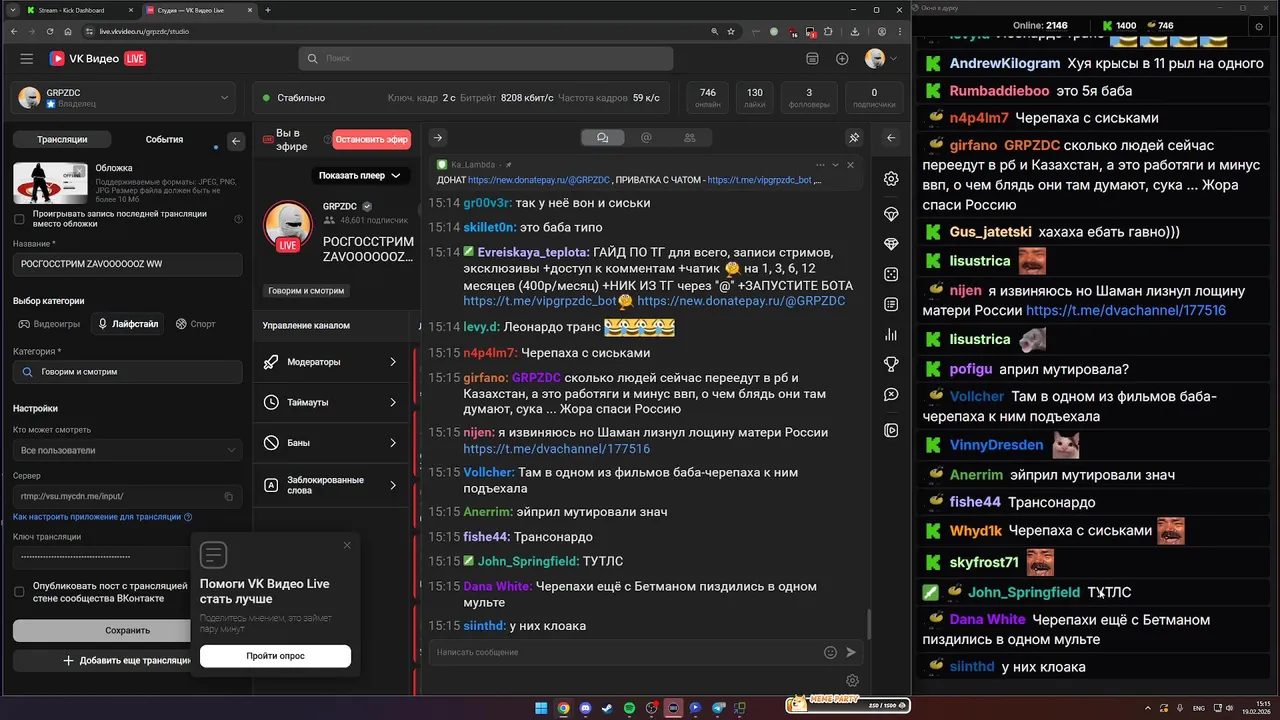Screen dimensions: 1280x720
Task: Select the Спорт category type
Action: coord(196,324)
